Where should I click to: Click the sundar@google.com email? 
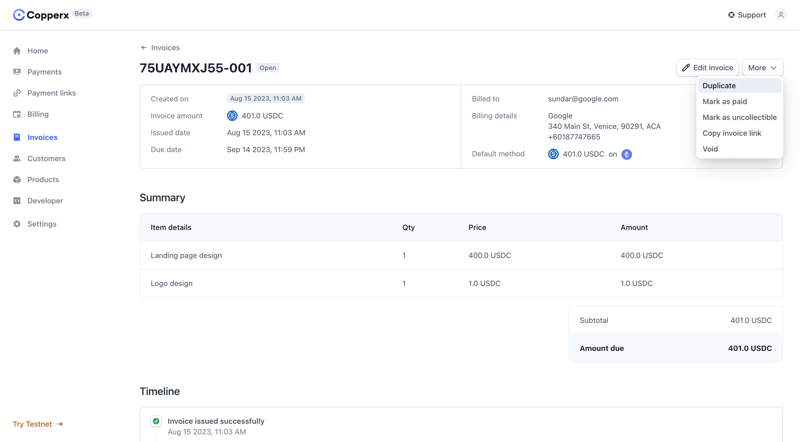[x=583, y=99]
